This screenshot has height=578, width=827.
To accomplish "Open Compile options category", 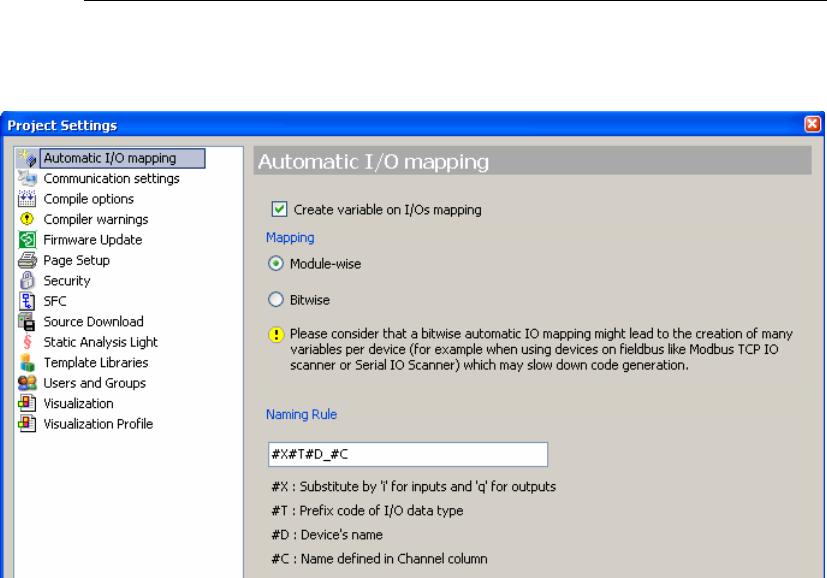I will coord(89,199).
